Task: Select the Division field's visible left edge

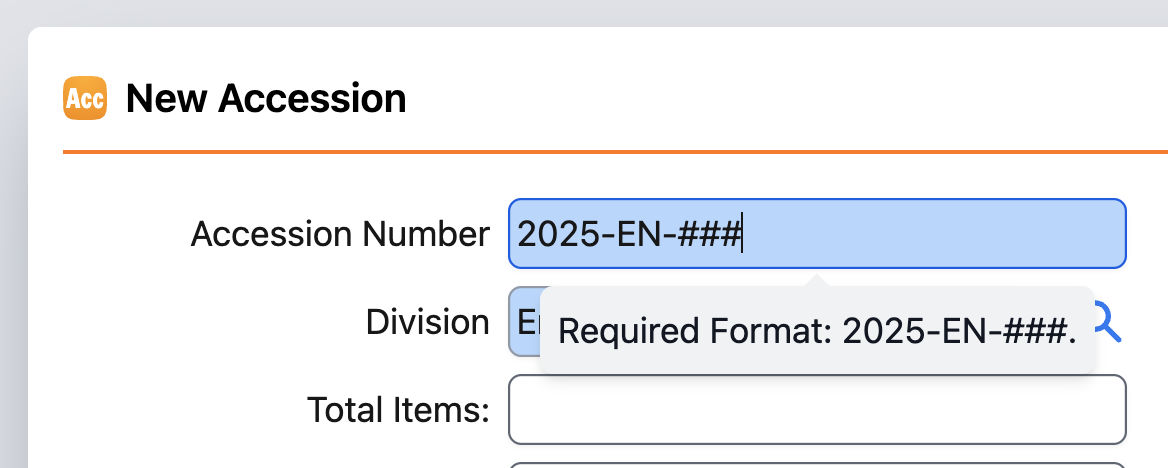Action: pos(523,322)
